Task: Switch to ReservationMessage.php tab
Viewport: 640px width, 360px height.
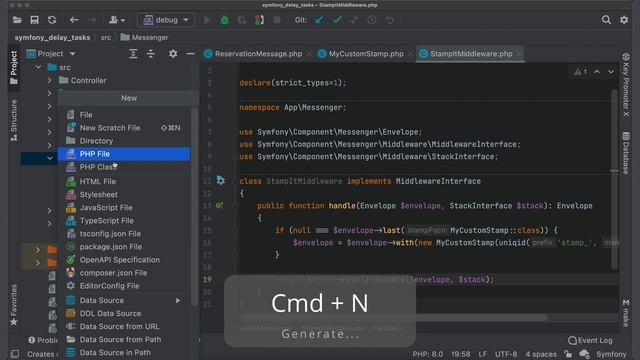Action: point(258,54)
